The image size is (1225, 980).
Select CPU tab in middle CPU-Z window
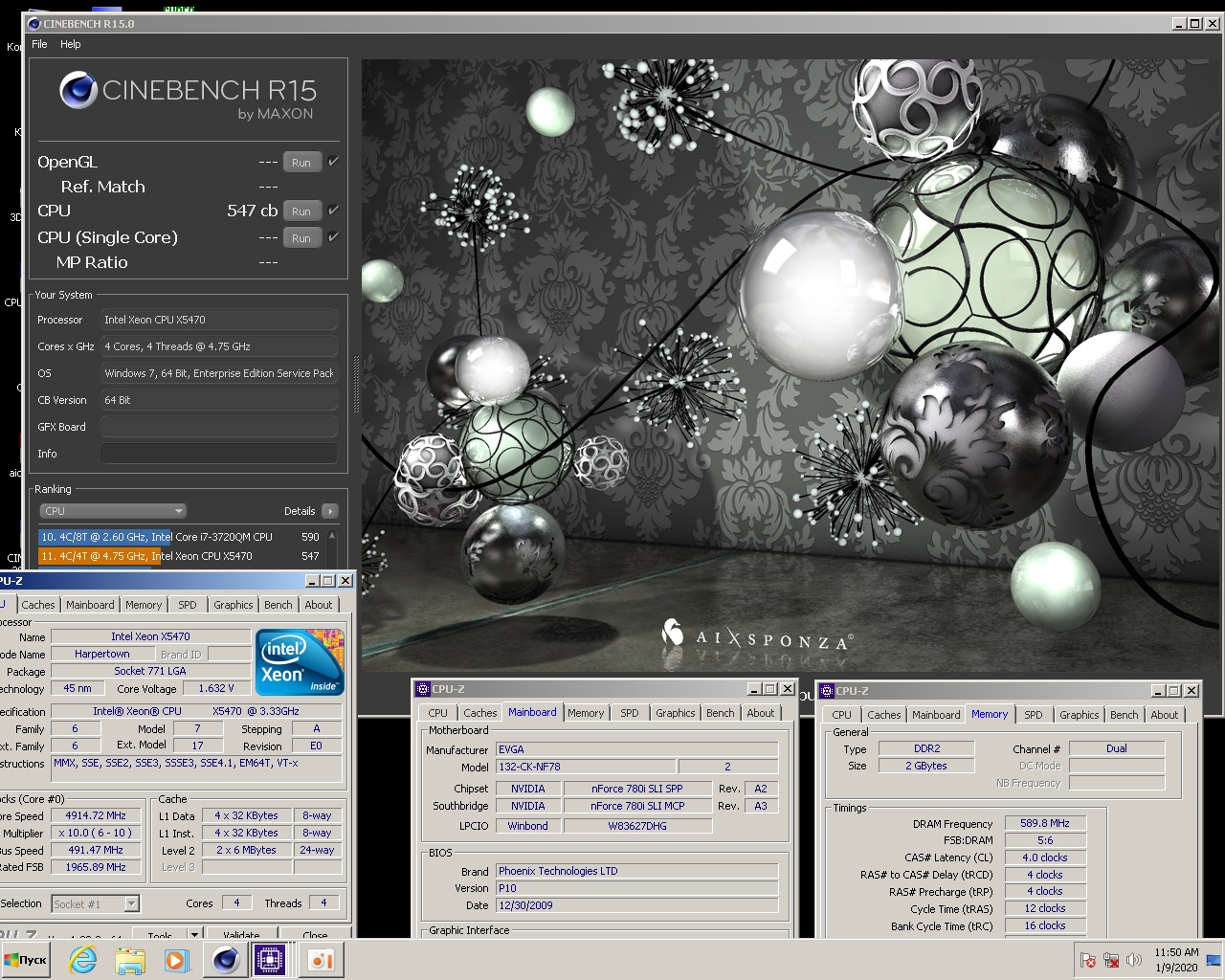click(x=437, y=713)
